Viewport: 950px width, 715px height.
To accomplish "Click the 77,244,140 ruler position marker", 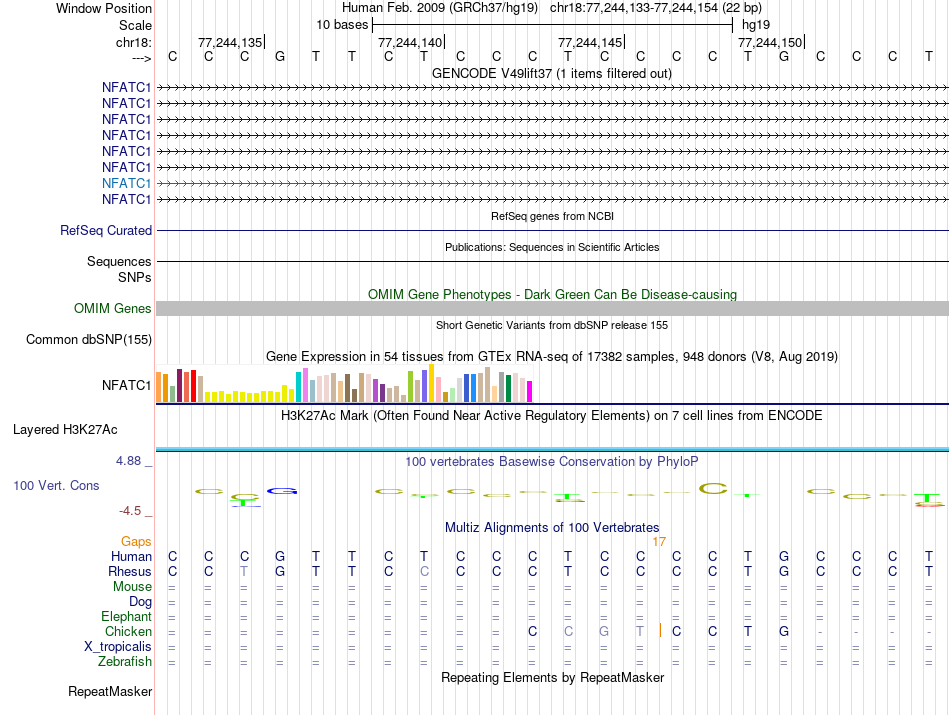I will [x=410, y=42].
